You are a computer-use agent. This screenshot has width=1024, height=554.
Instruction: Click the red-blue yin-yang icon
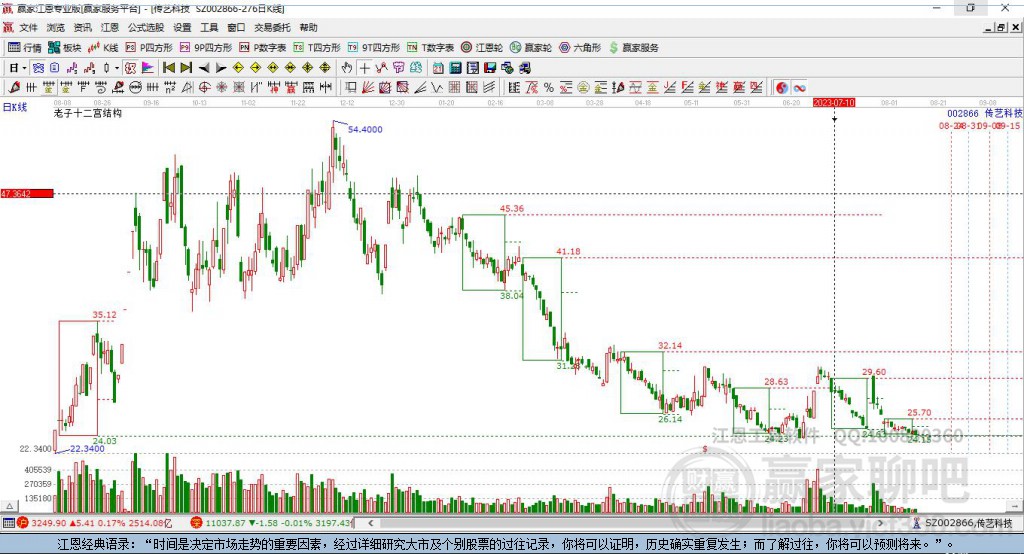[x=782, y=88]
